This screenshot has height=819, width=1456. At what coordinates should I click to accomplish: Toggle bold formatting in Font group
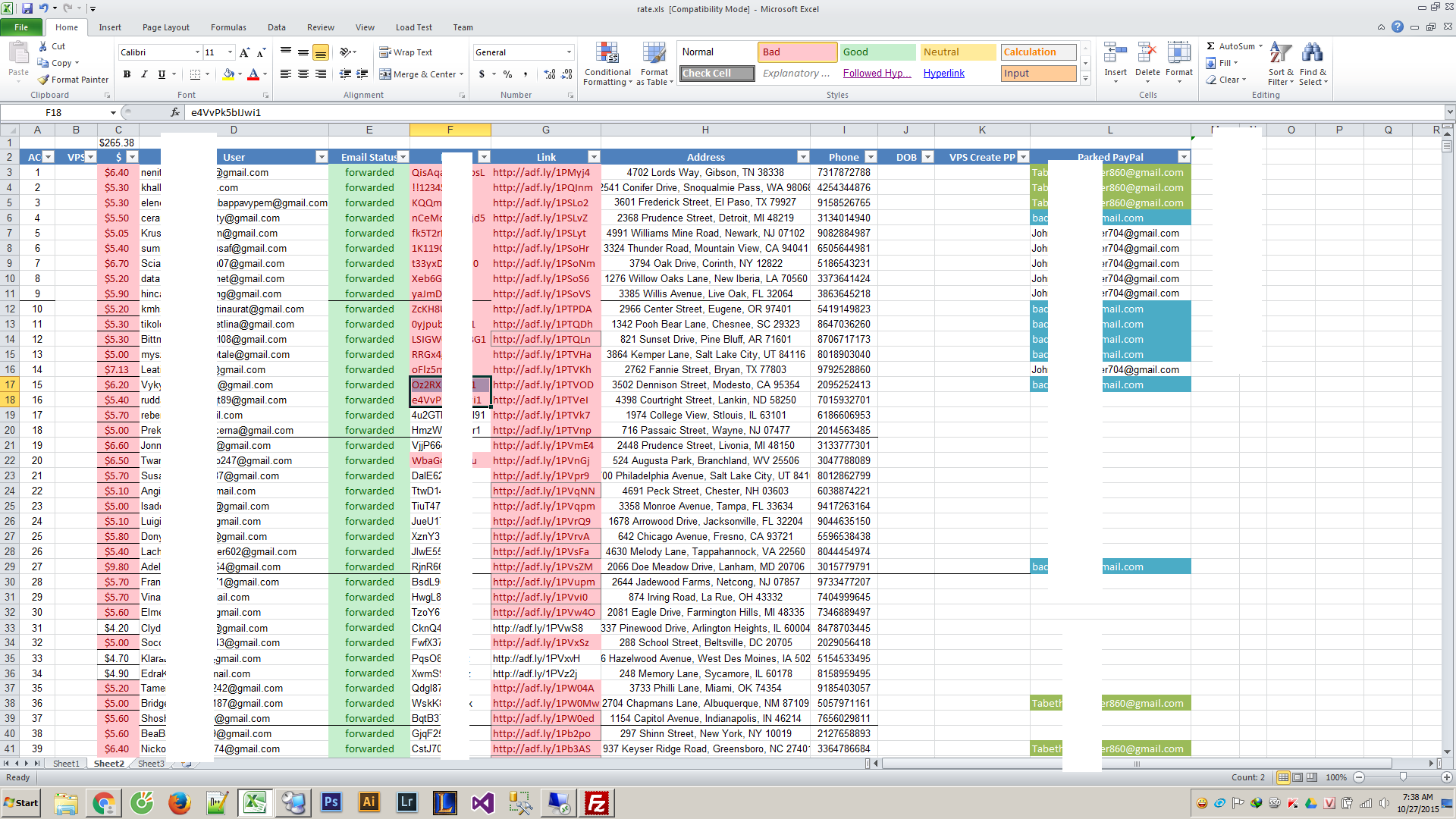(x=127, y=74)
